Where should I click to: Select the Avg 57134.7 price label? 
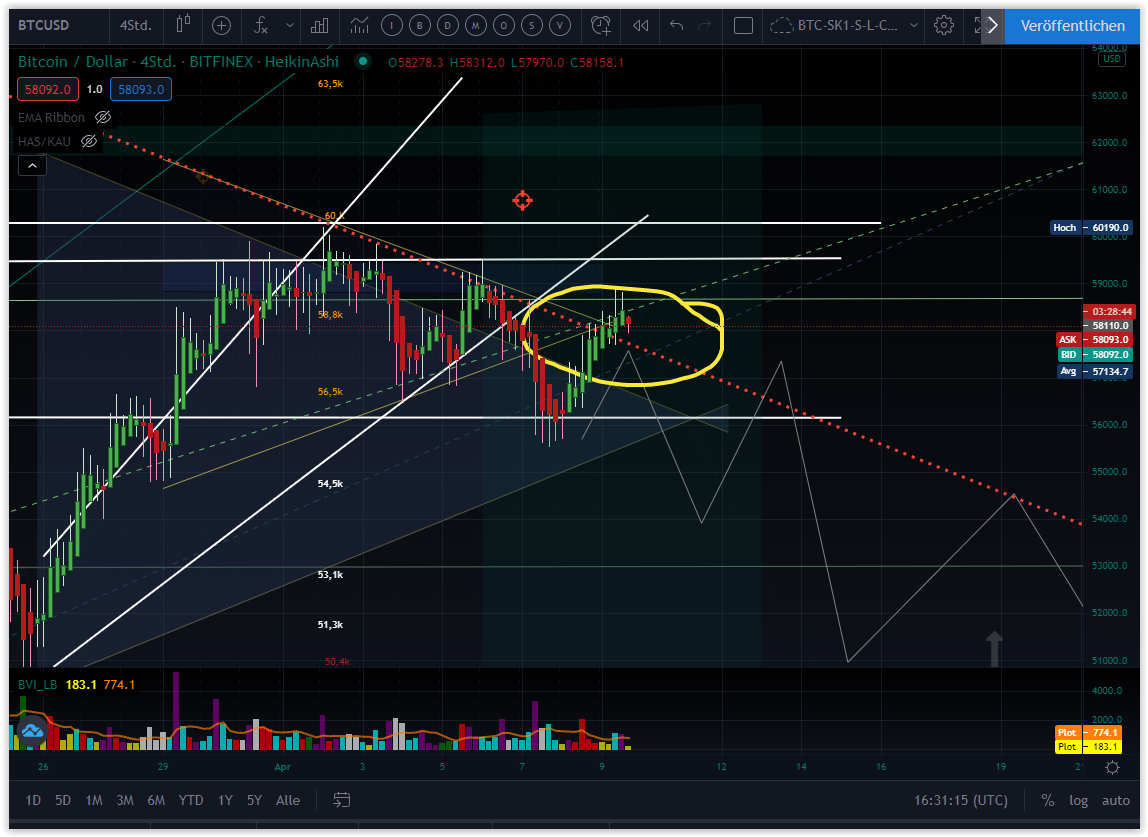pos(1094,371)
